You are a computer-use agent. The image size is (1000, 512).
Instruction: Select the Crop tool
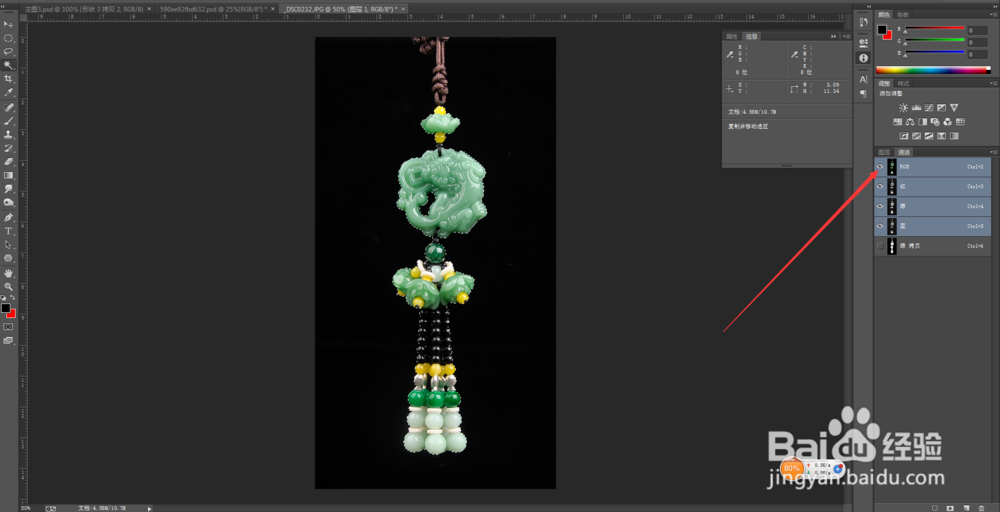click(8, 79)
